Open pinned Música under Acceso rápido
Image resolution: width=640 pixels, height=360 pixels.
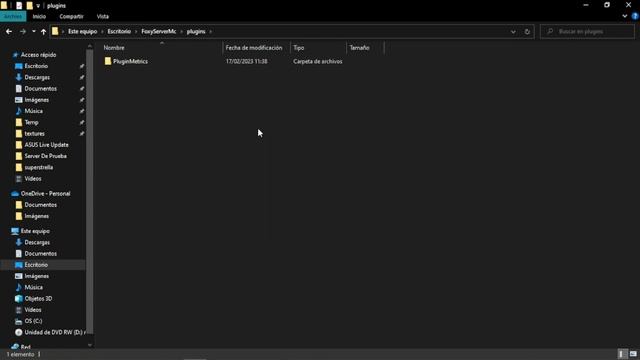click(33, 111)
